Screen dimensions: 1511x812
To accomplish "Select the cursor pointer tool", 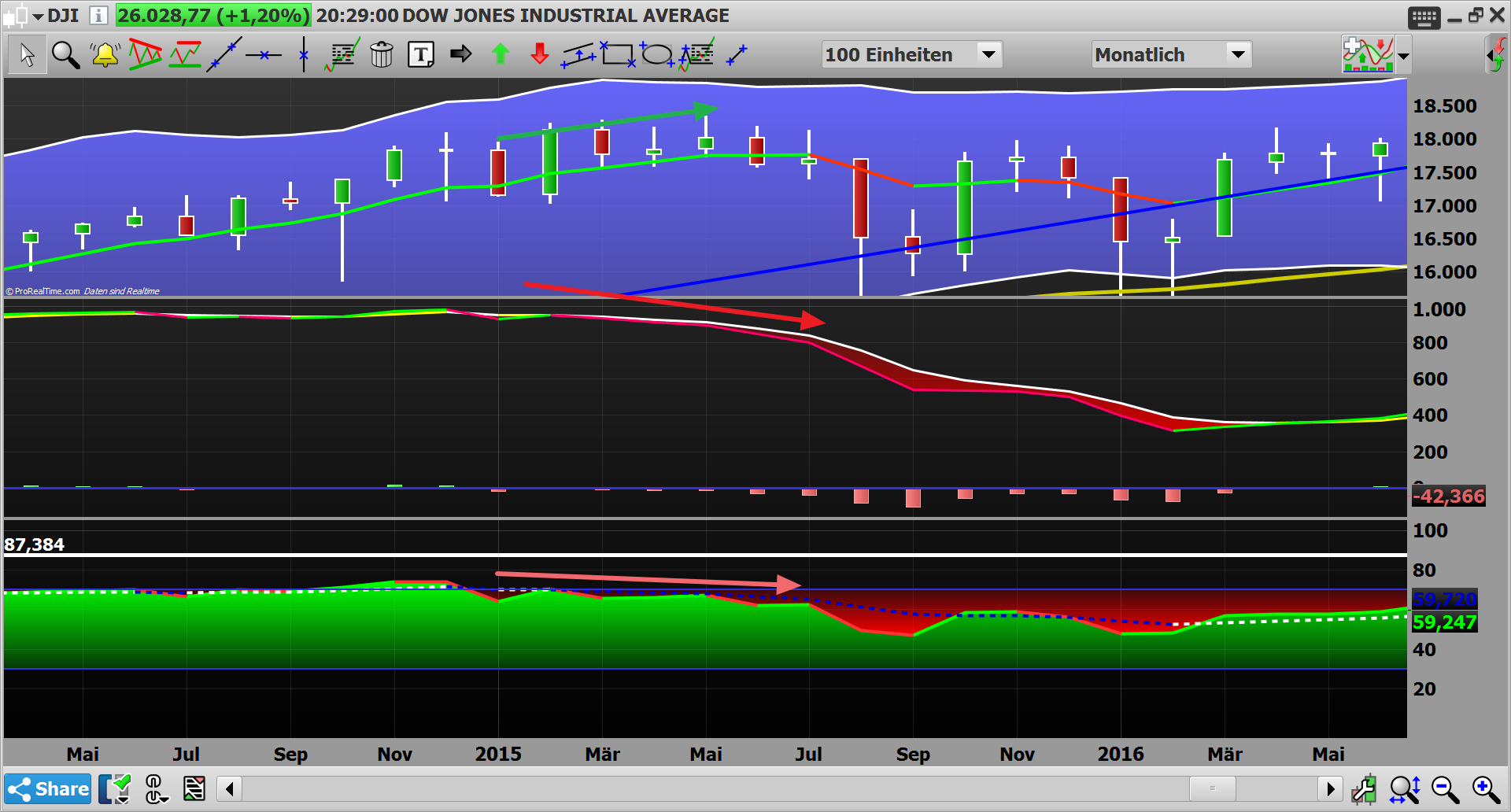I will (27, 54).
